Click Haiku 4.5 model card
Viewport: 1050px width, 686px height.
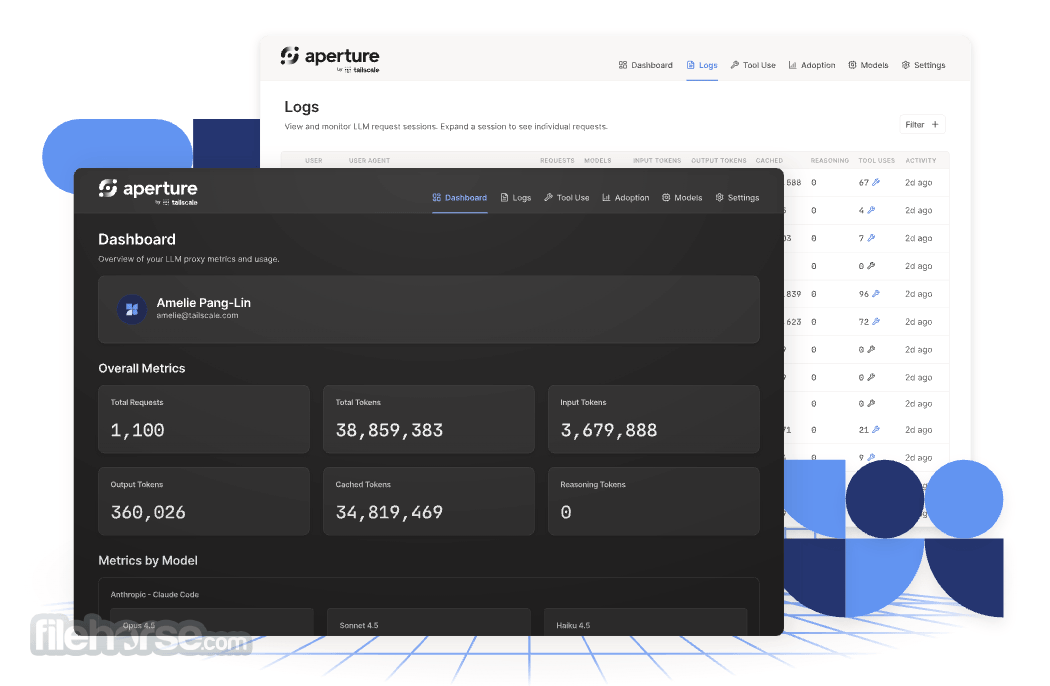(646, 622)
